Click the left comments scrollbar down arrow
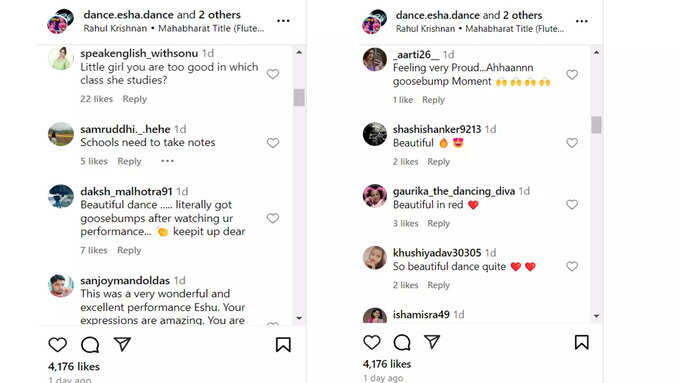The image size is (680, 383). pos(299,318)
